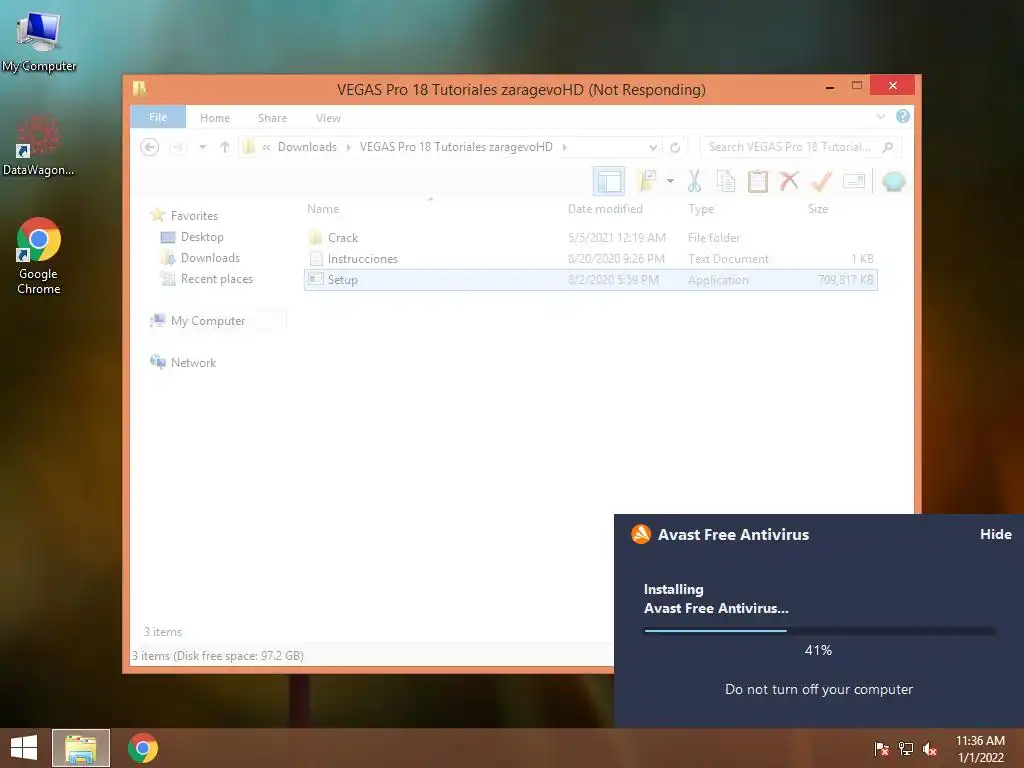The height and width of the screenshot is (768, 1024).
Task: Expand the chevron after VEGAS Pro breadcrumb
Action: 565,147
